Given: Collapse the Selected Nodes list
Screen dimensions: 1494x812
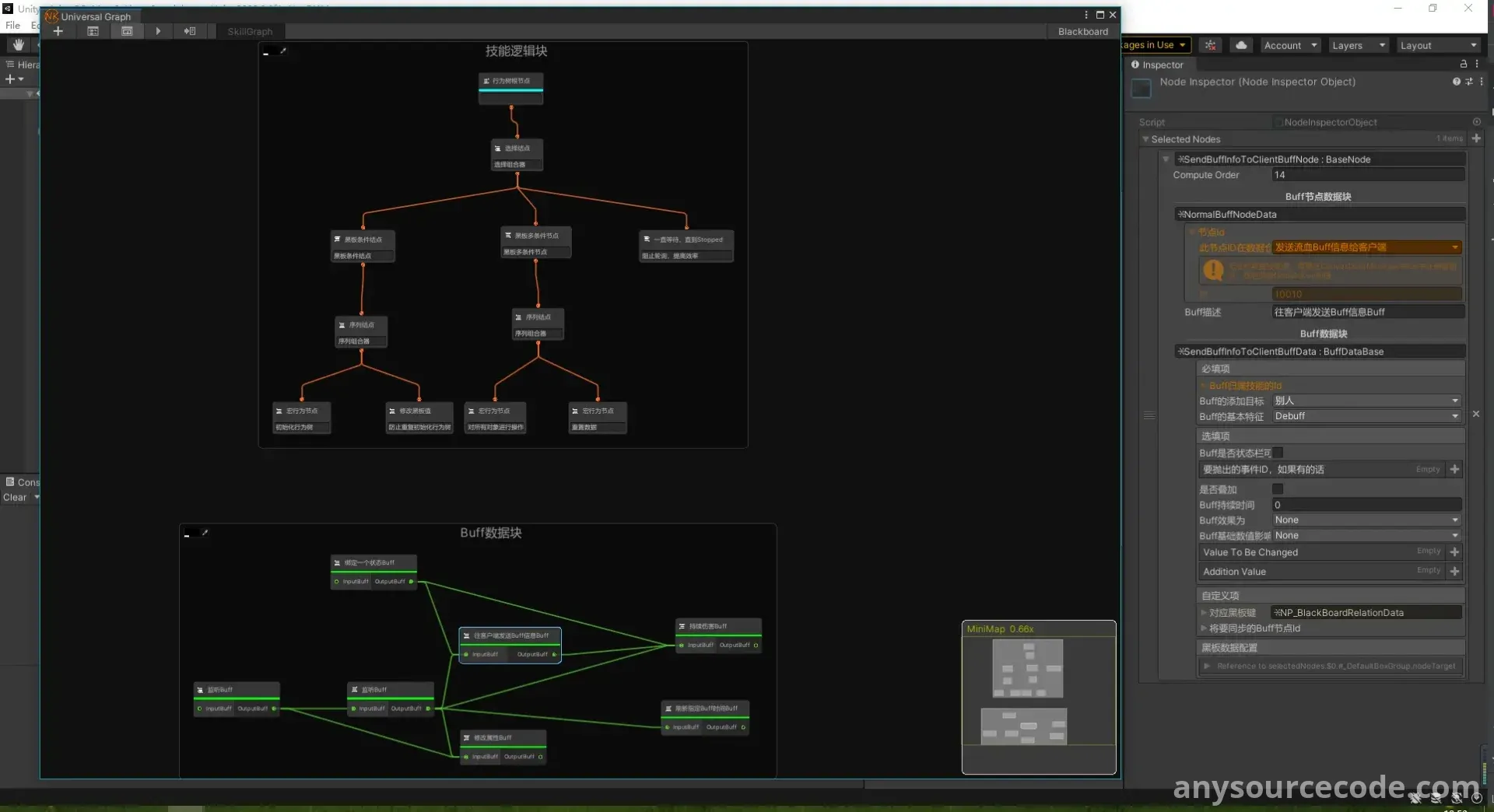Looking at the screenshot, I should (x=1145, y=139).
